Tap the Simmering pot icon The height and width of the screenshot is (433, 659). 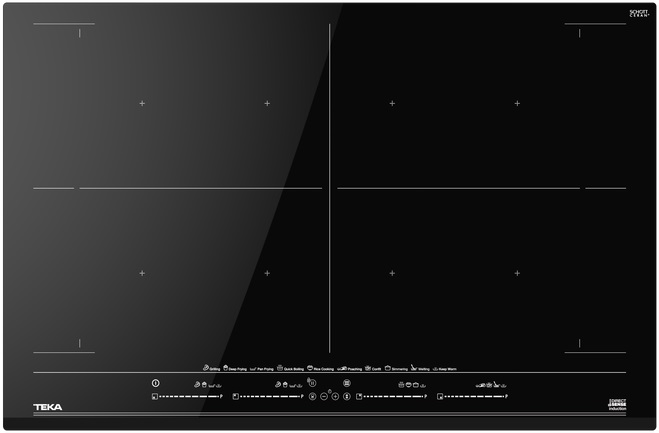(x=388, y=368)
